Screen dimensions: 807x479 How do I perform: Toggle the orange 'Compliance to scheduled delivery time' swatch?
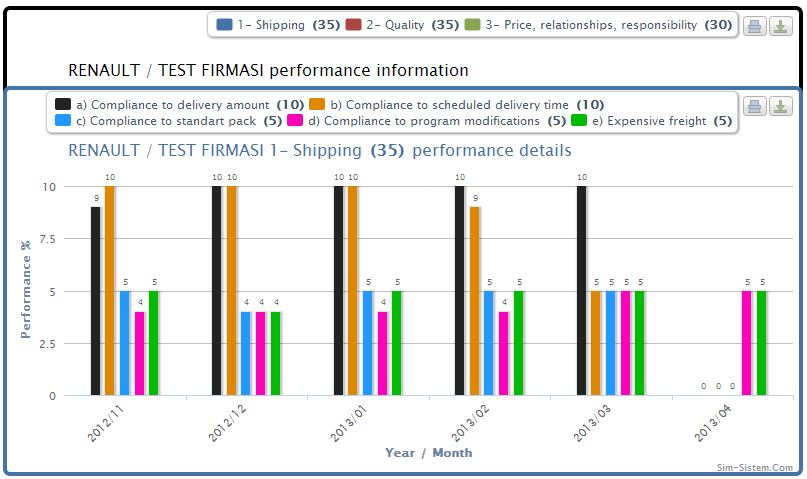pyautogui.click(x=317, y=104)
